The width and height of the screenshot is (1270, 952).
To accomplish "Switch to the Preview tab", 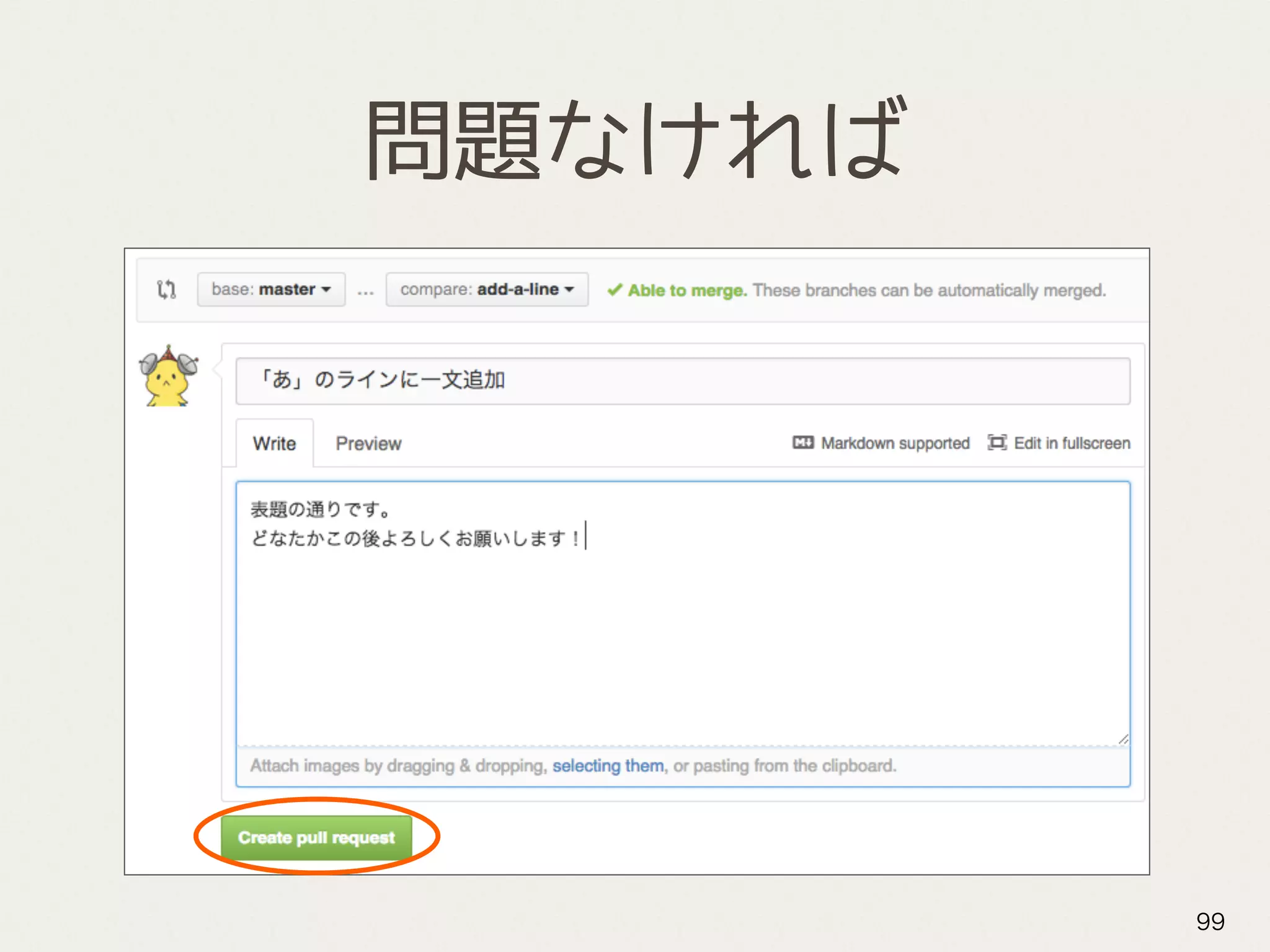I will point(368,444).
